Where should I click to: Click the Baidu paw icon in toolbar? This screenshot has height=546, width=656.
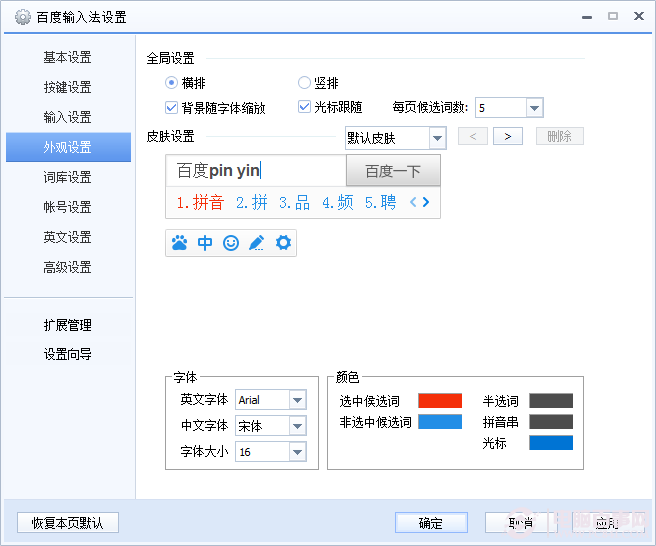[x=179, y=243]
